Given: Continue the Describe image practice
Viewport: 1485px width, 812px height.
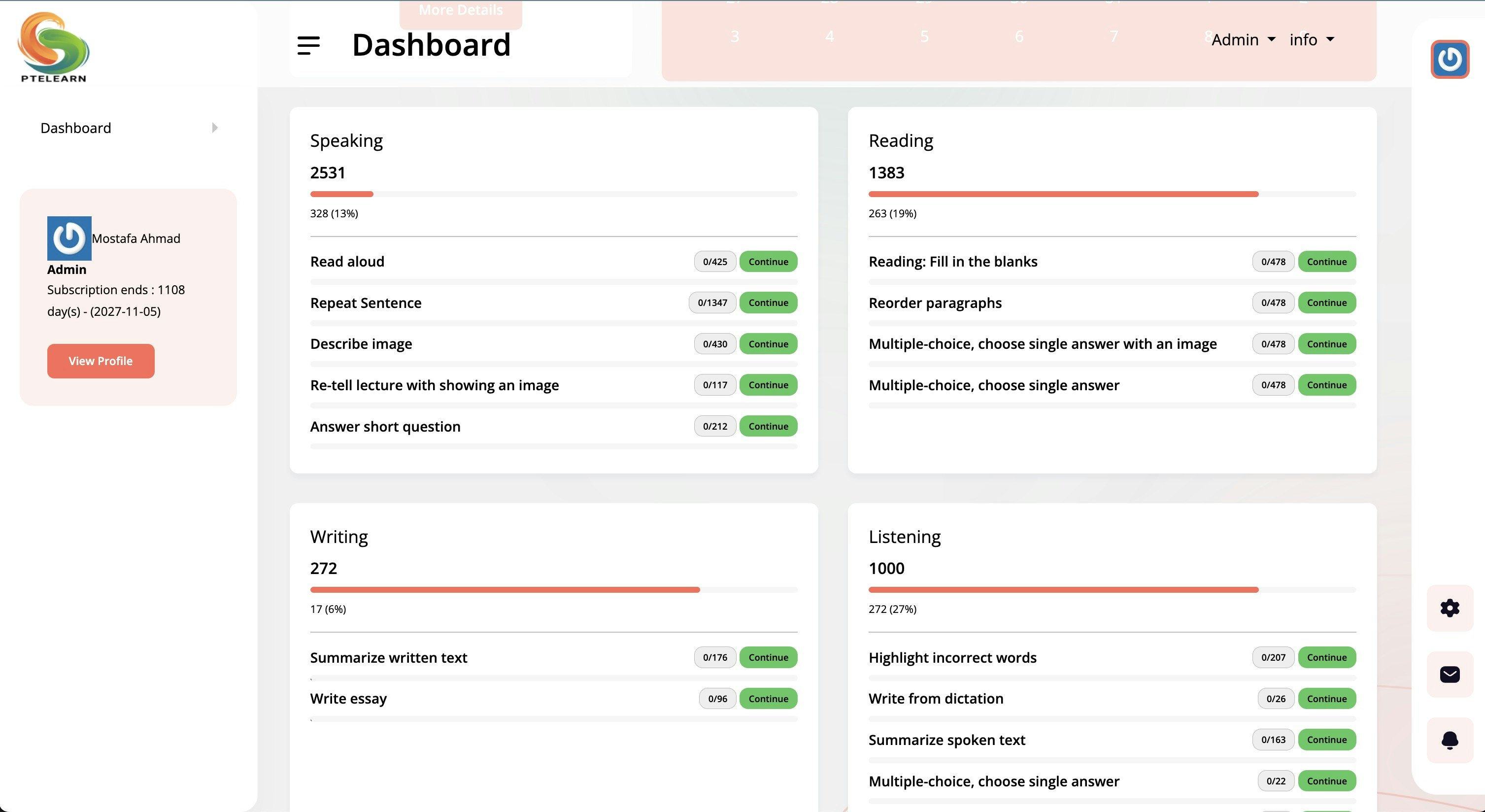Looking at the screenshot, I should (x=768, y=344).
